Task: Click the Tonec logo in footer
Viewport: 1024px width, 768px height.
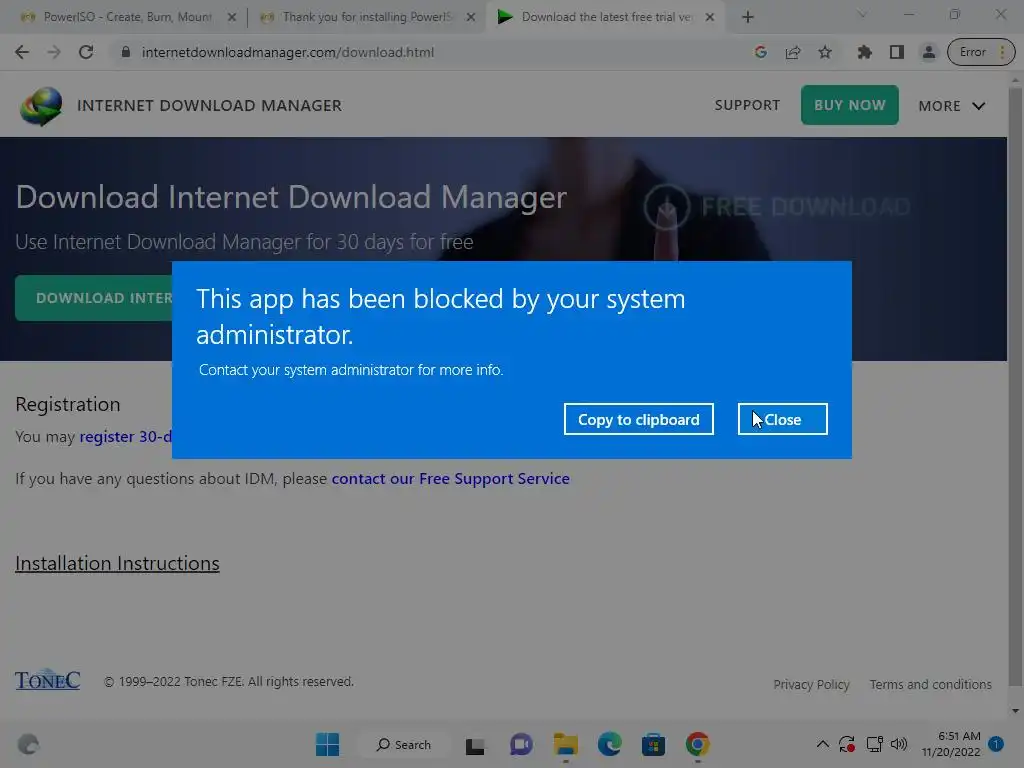Action: point(48,680)
